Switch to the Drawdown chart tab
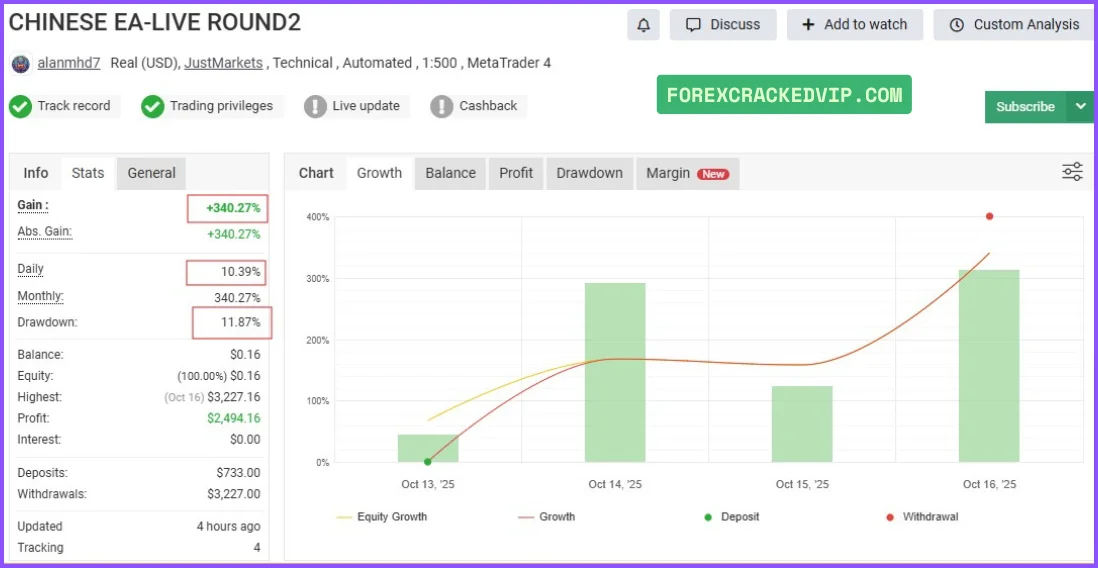The width and height of the screenshot is (1098, 568). pyautogui.click(x=589, y=173)
